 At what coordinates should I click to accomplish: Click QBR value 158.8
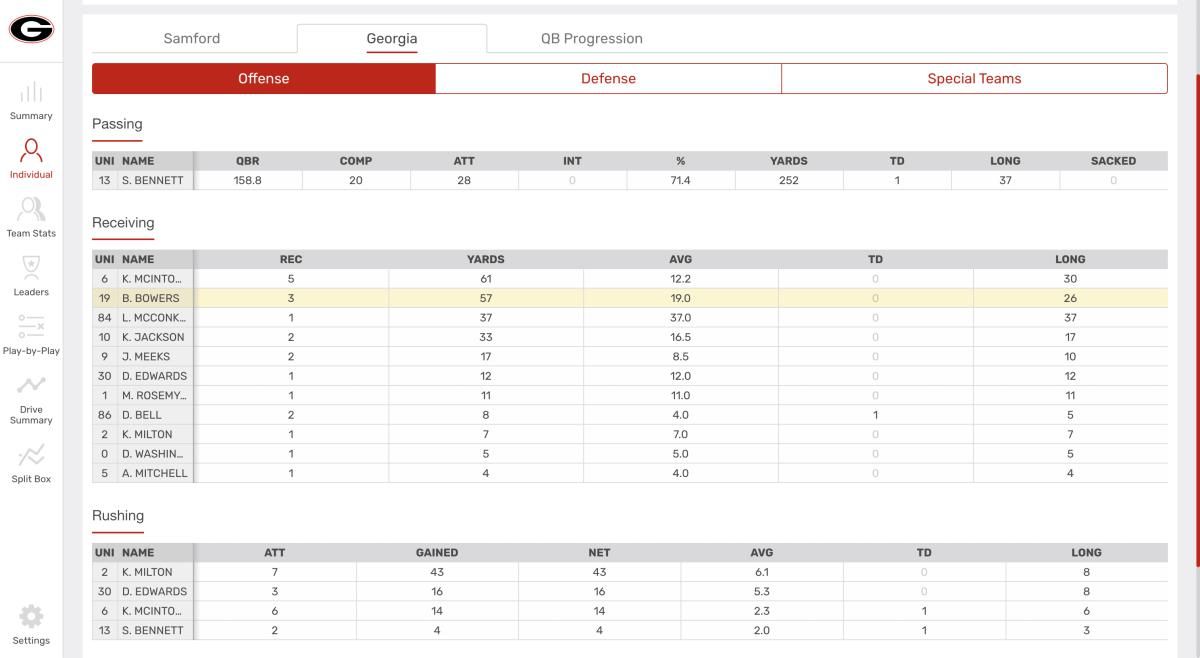pos(248,181)
